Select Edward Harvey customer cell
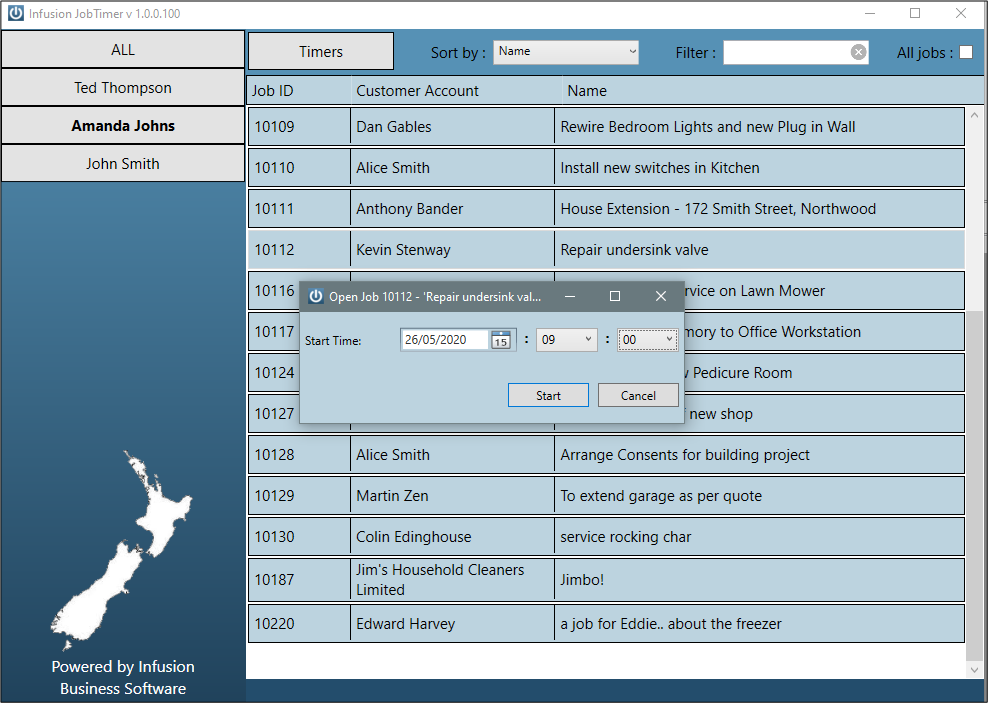 click(452, 624)
